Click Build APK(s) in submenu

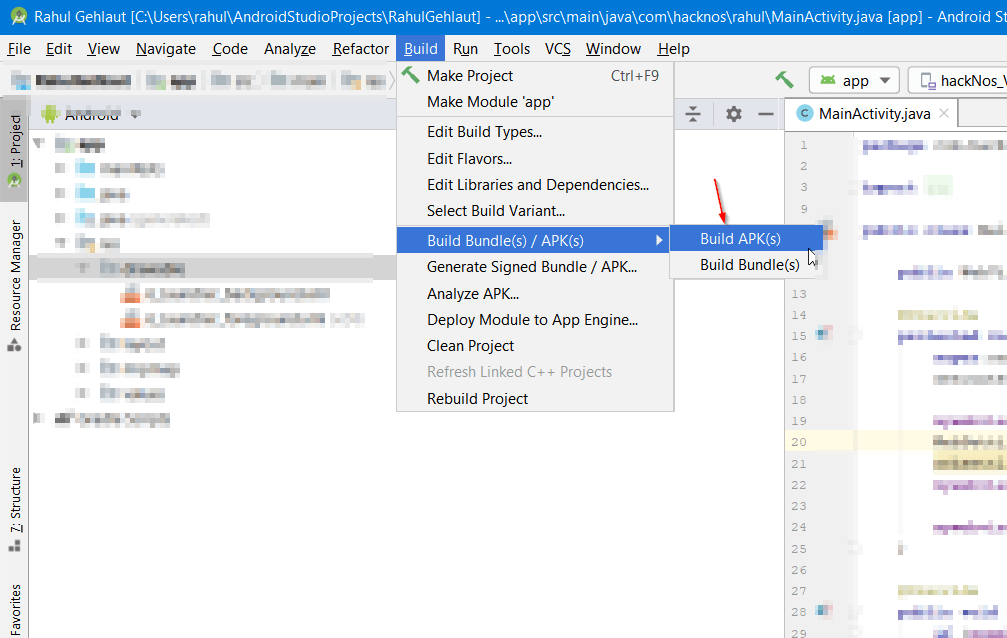point(746,239)
